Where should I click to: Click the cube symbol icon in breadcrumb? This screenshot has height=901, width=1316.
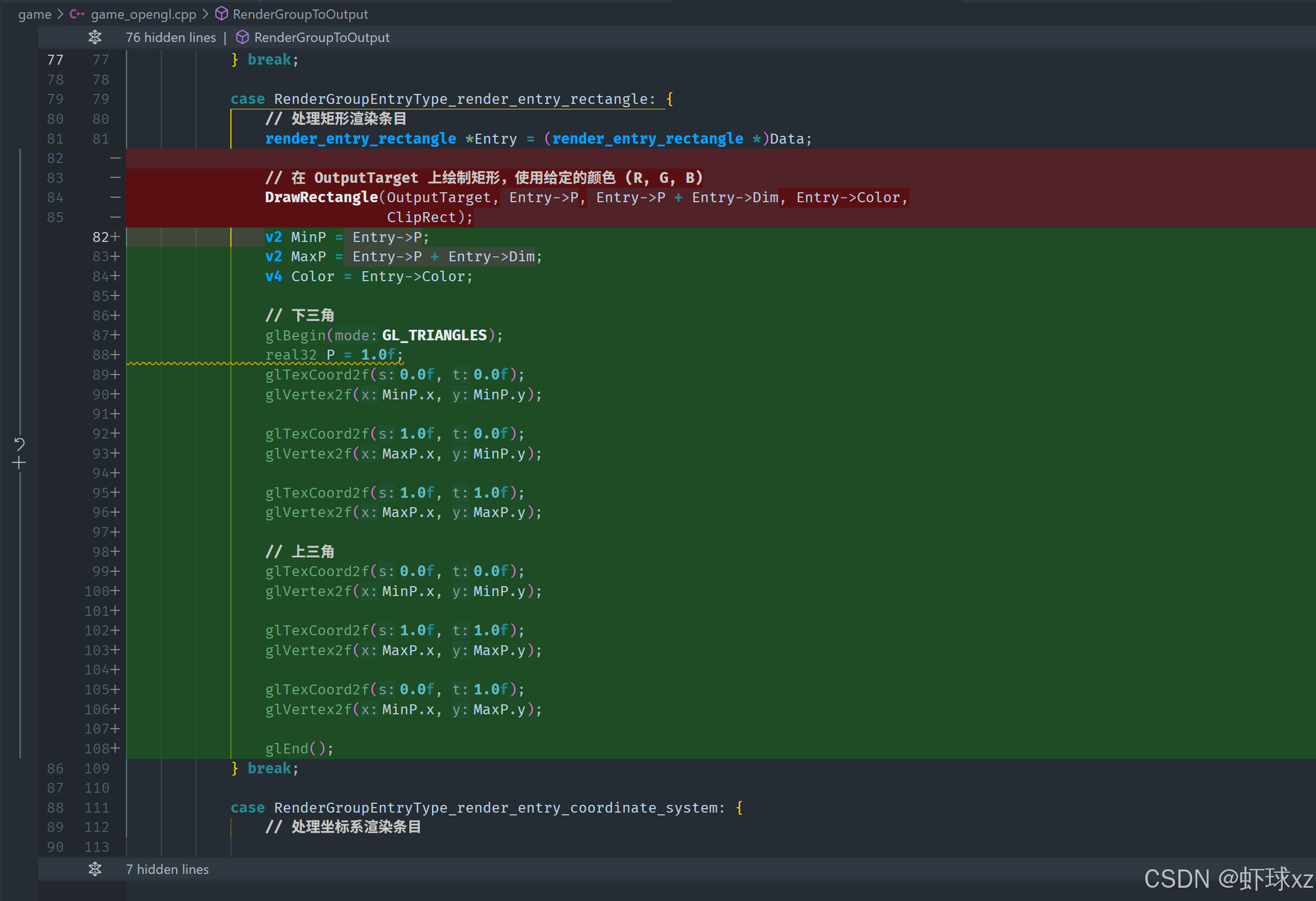coord(222,14)
